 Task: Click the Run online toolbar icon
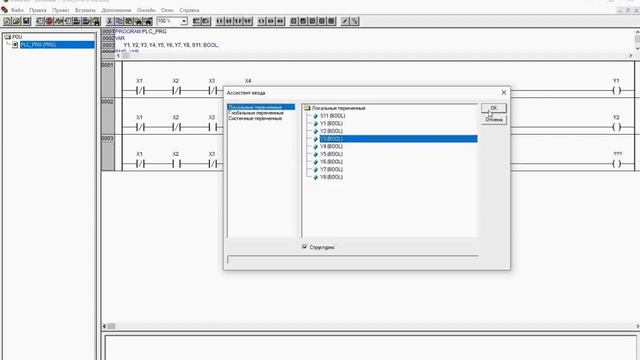(x=40, y=21)
